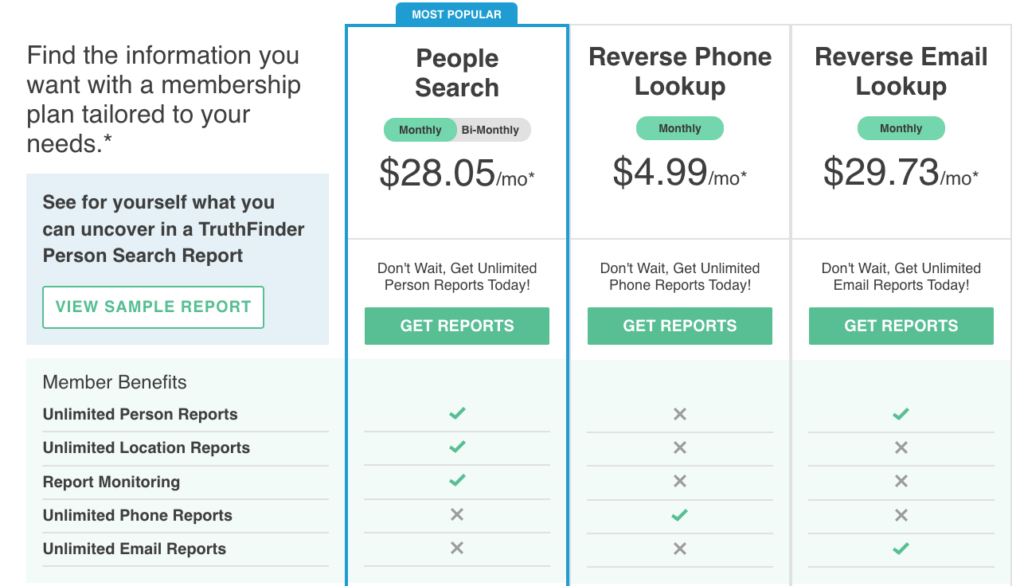Click Get Reports for Reverse Email Lookup
This screenshot has width=1024, height=586.
tap(901, 325)
